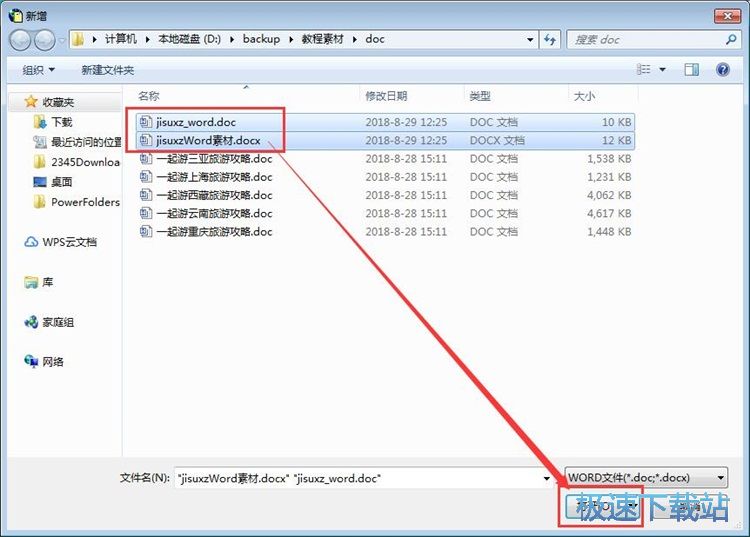This screenshot has height=537, width=750.
Task: Click the document icon of 一起游云南旅游攻略.doc
Action: coord(145,213)
